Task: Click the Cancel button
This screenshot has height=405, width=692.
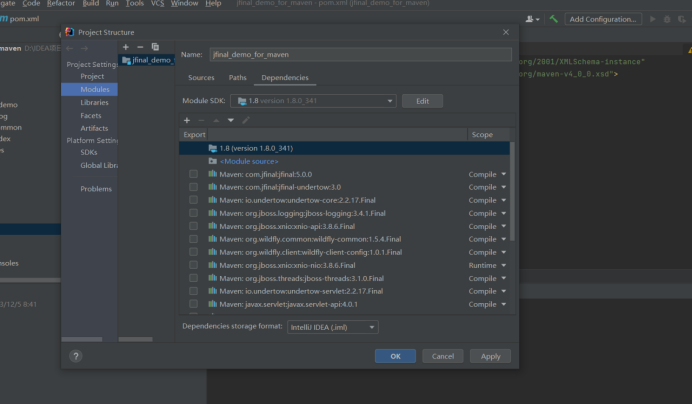Action: [x=443, y=356]
